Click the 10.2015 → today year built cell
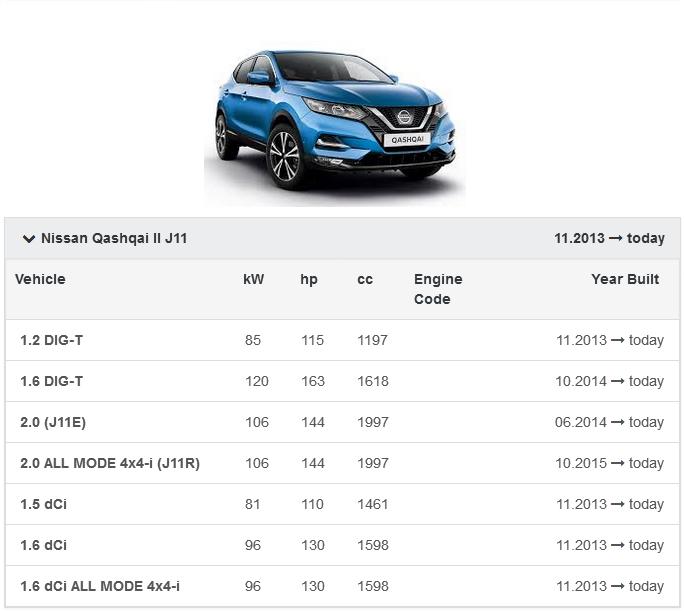684x611 pixels. point(609,463)
